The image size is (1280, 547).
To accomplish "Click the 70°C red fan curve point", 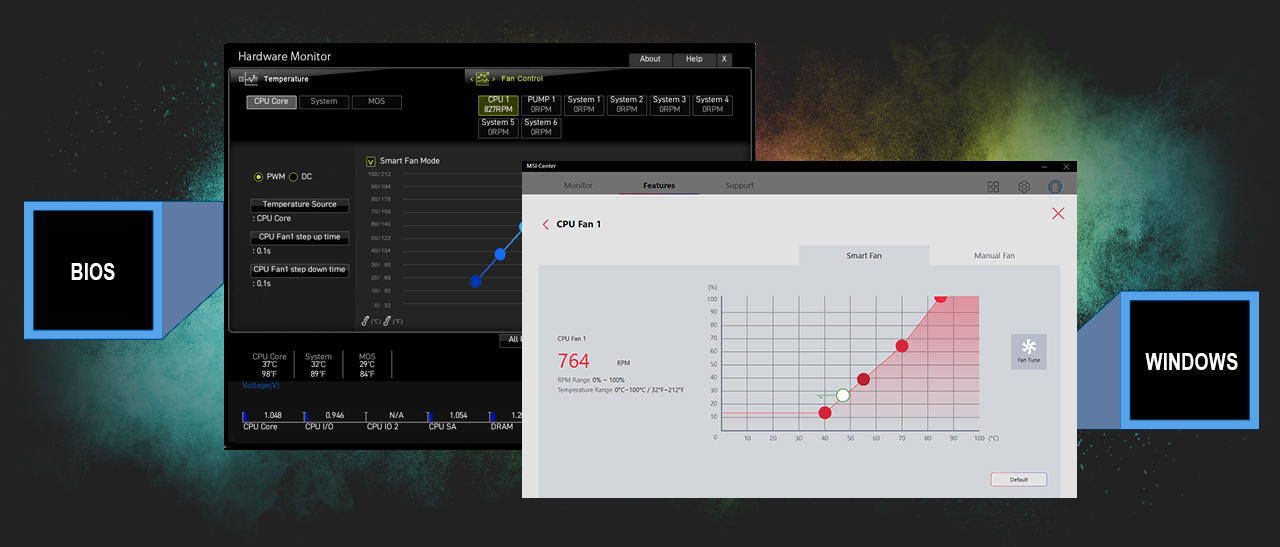I will [902, 346].
